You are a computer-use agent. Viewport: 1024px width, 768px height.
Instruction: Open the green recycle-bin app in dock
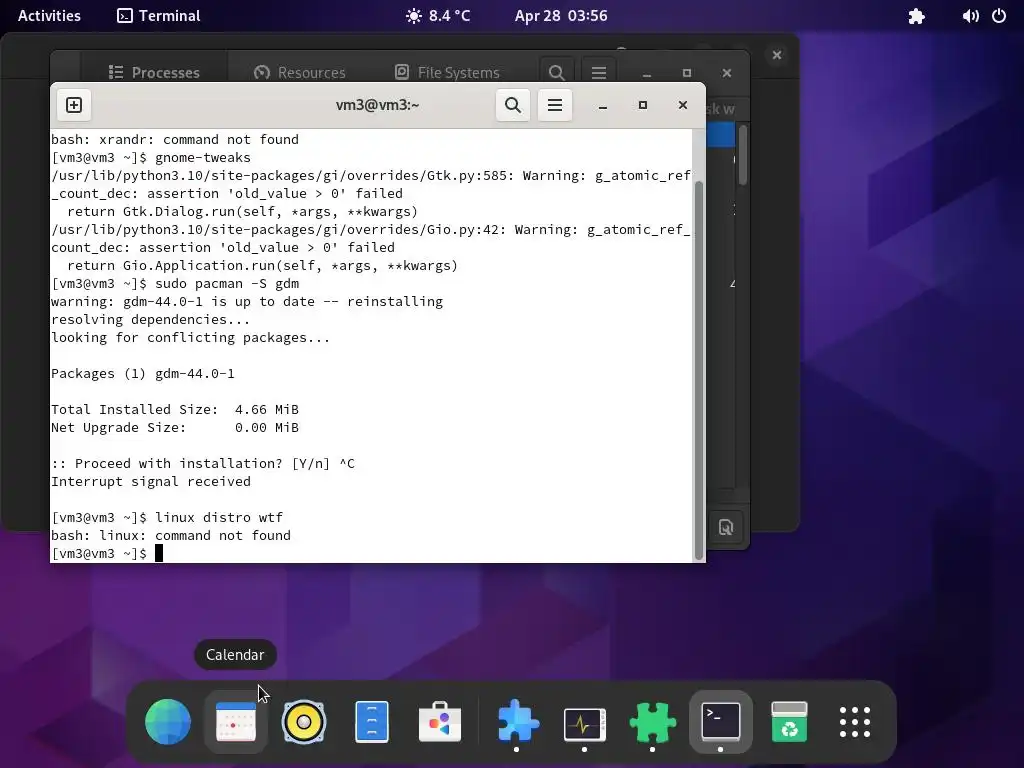pyautogui.click(x=789, y=722)
